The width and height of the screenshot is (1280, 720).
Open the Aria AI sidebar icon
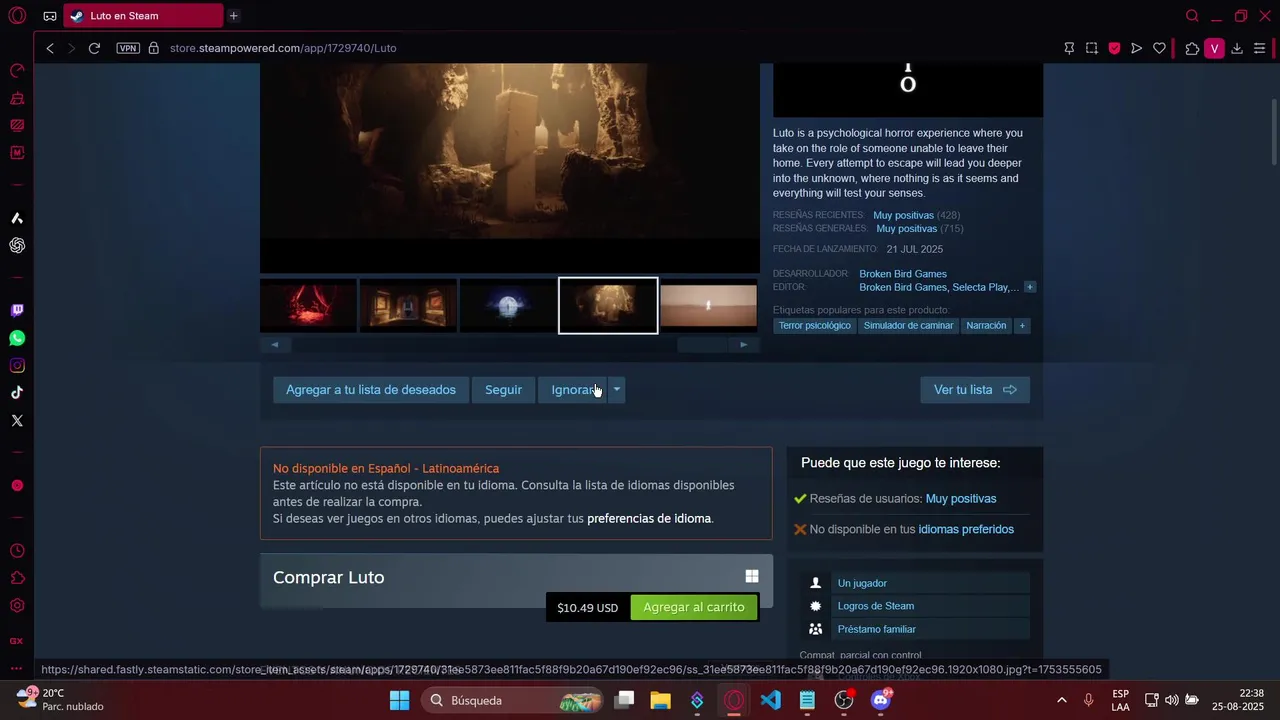[x=17, y=218]
